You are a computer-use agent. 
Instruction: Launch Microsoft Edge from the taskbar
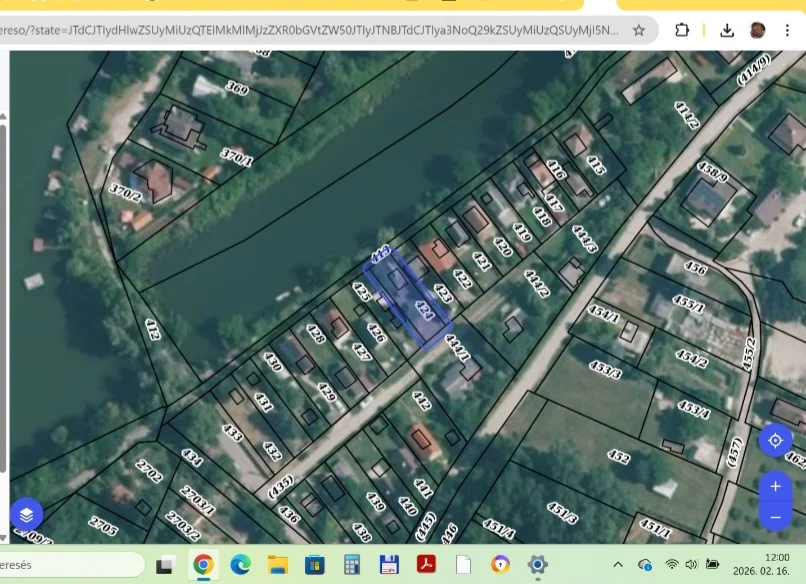click(x=240, y=565)
